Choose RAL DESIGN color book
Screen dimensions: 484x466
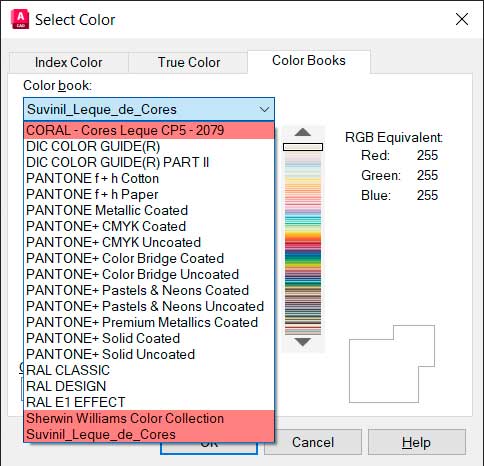tap(149, 386)
